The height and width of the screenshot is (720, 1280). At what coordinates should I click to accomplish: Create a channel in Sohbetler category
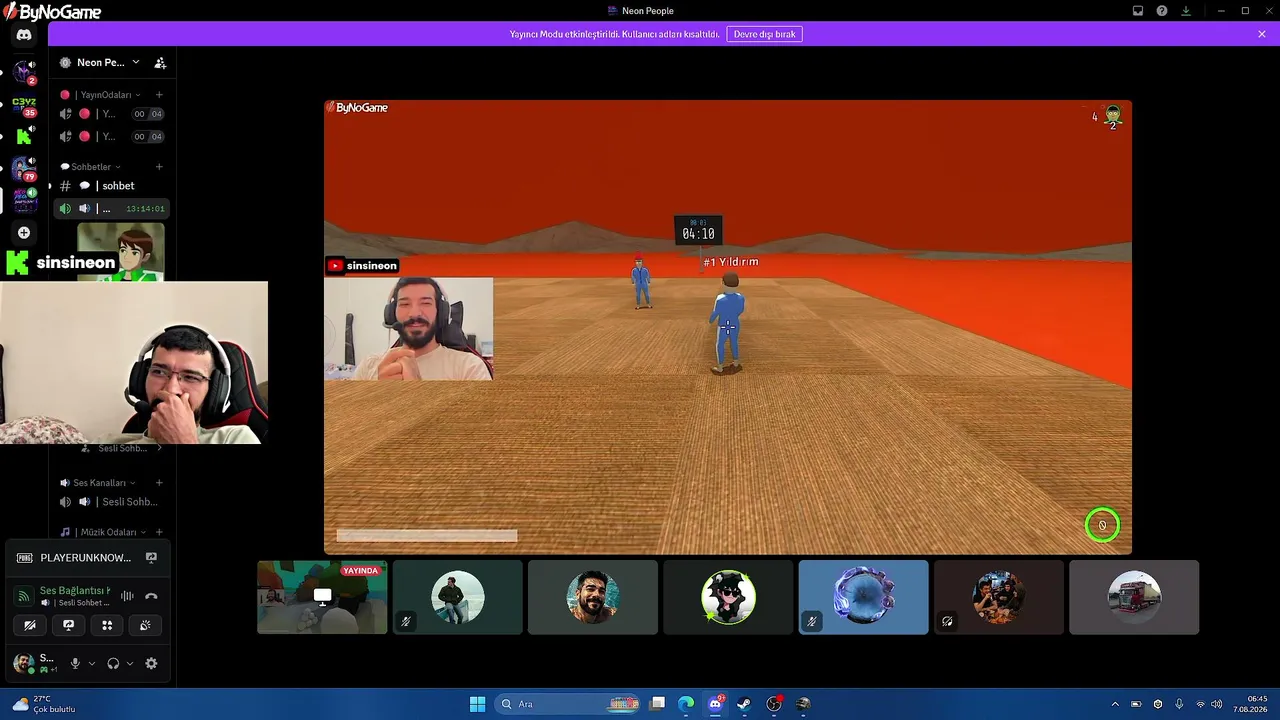159,167
